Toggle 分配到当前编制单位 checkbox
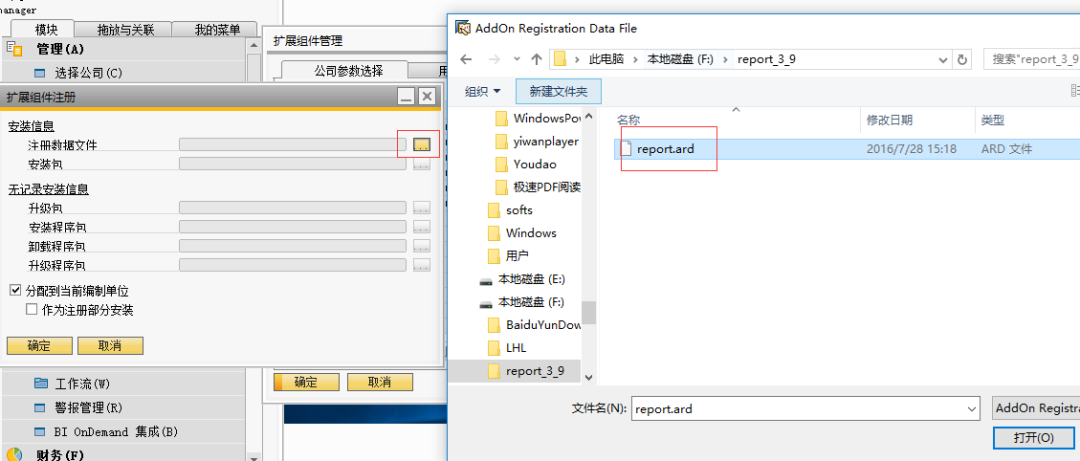 [15, 291]
